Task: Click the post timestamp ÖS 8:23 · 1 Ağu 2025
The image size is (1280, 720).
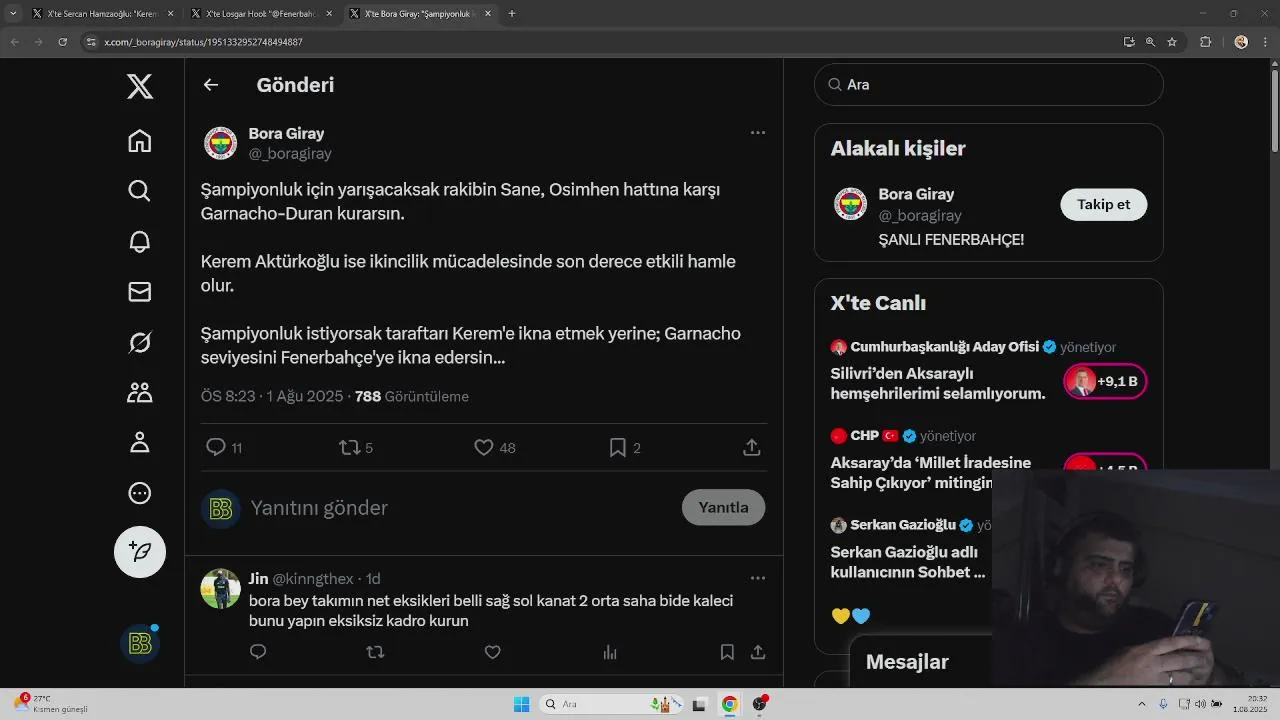Action: coord(272,396)
